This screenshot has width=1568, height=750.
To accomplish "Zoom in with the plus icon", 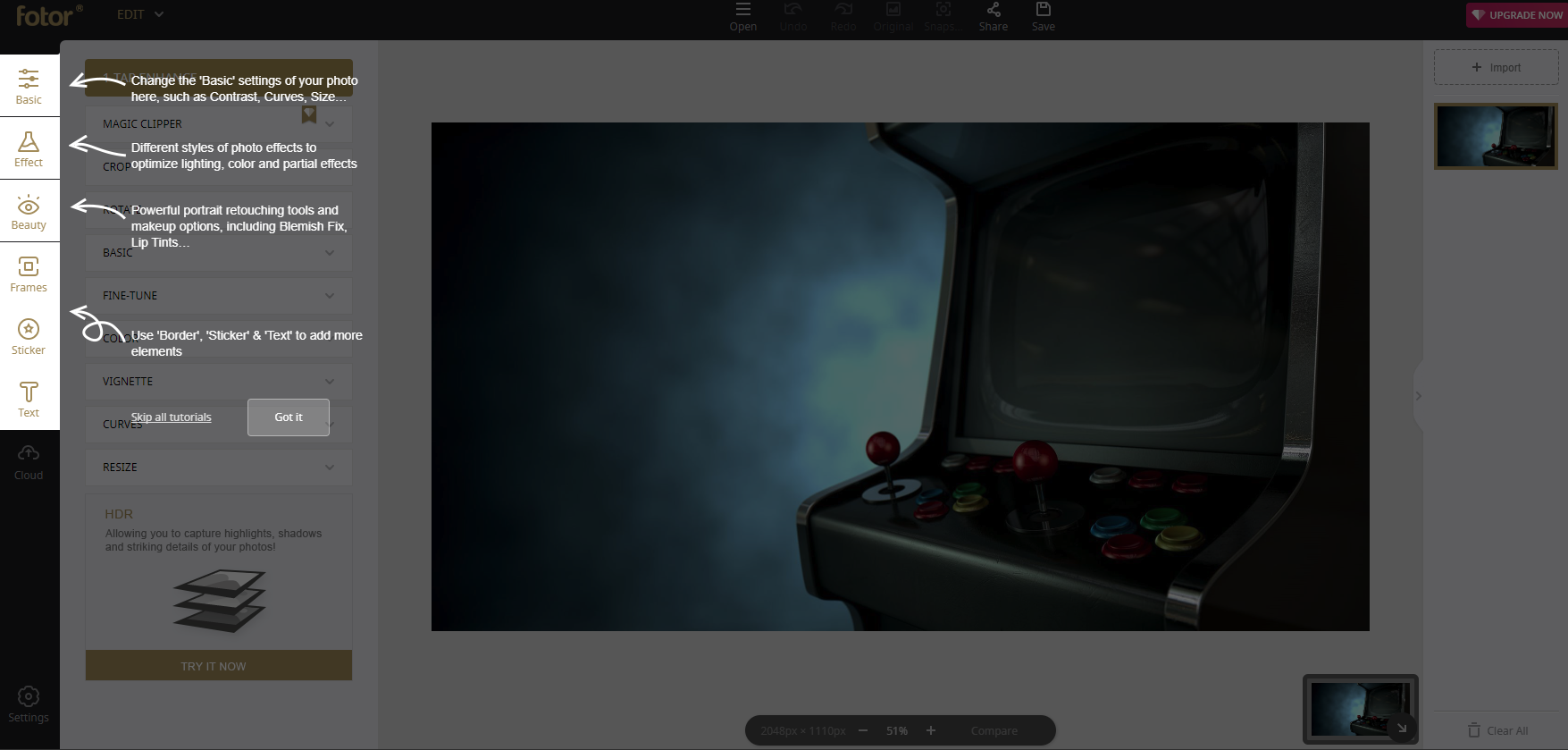I will pos(931,730).
